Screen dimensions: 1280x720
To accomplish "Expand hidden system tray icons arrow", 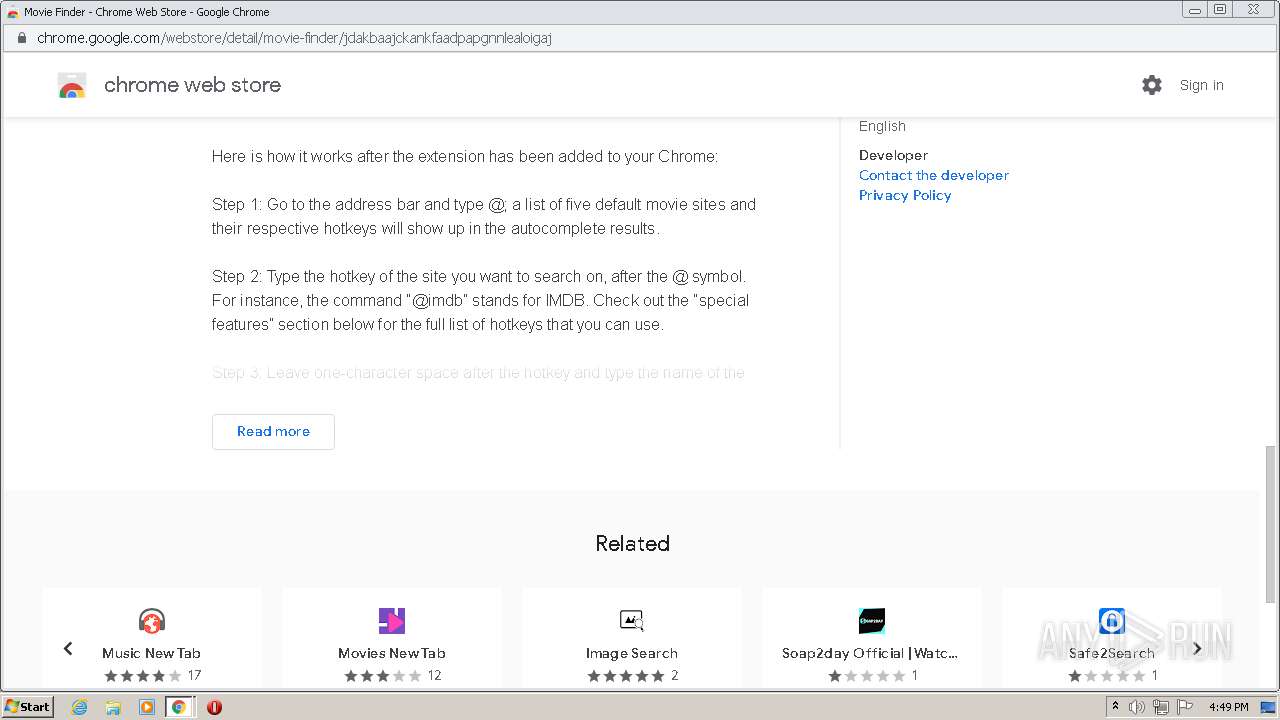I will [x=1115, y=706].
